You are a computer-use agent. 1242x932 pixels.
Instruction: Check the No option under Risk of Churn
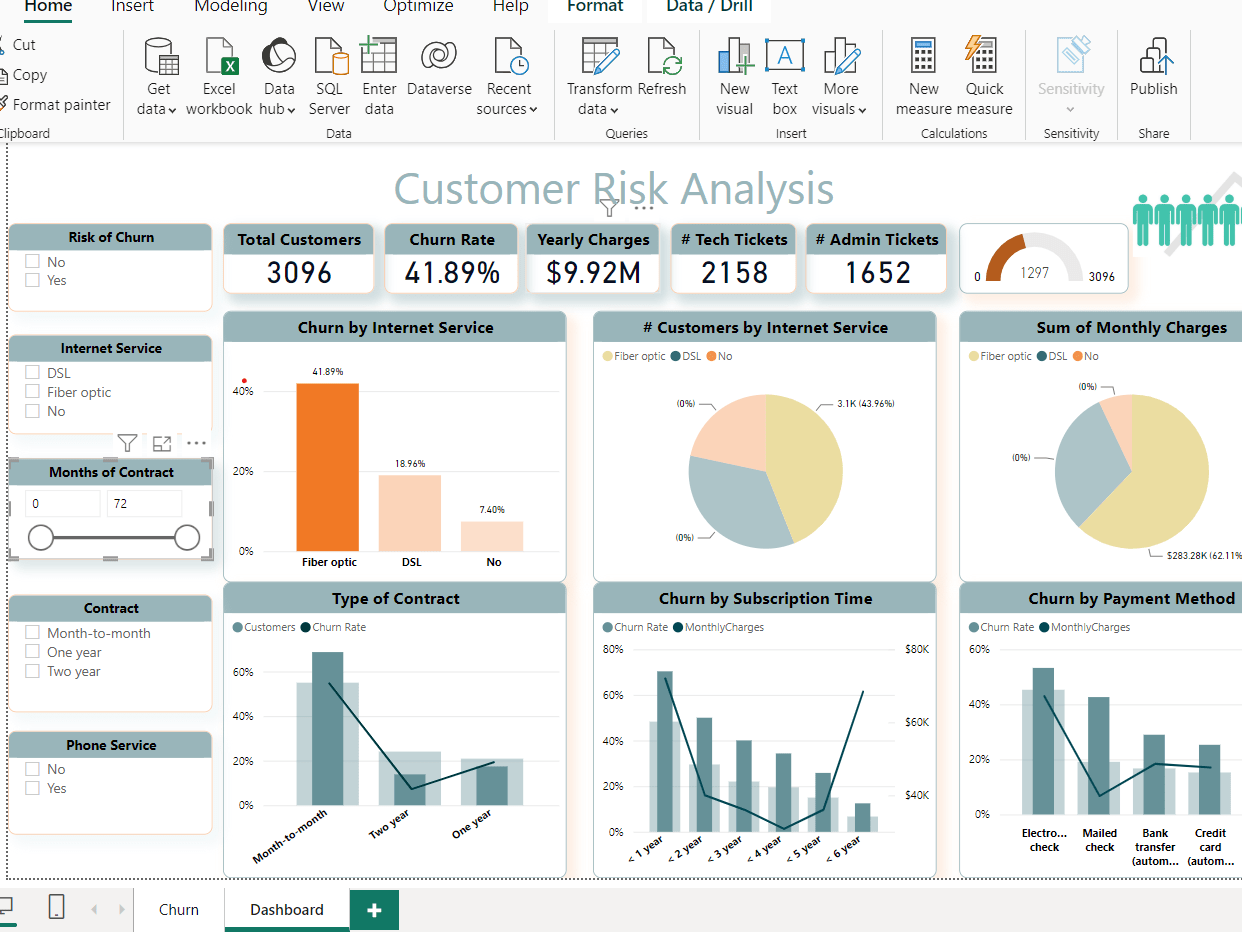[x=30, y=261]
